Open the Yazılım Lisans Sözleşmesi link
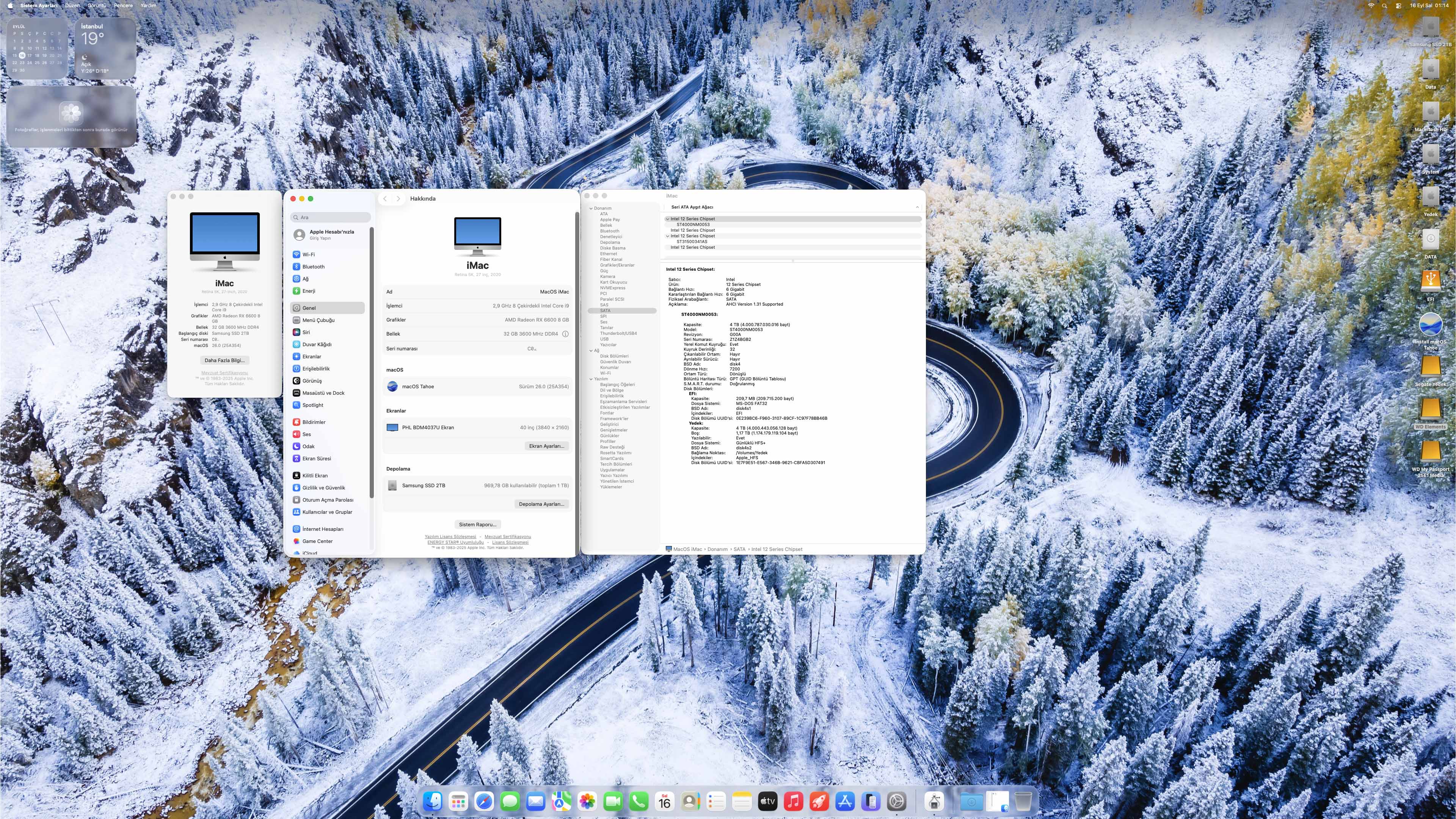The height and width of the screenshot is (819, 1456). click(x=450, y=537)
